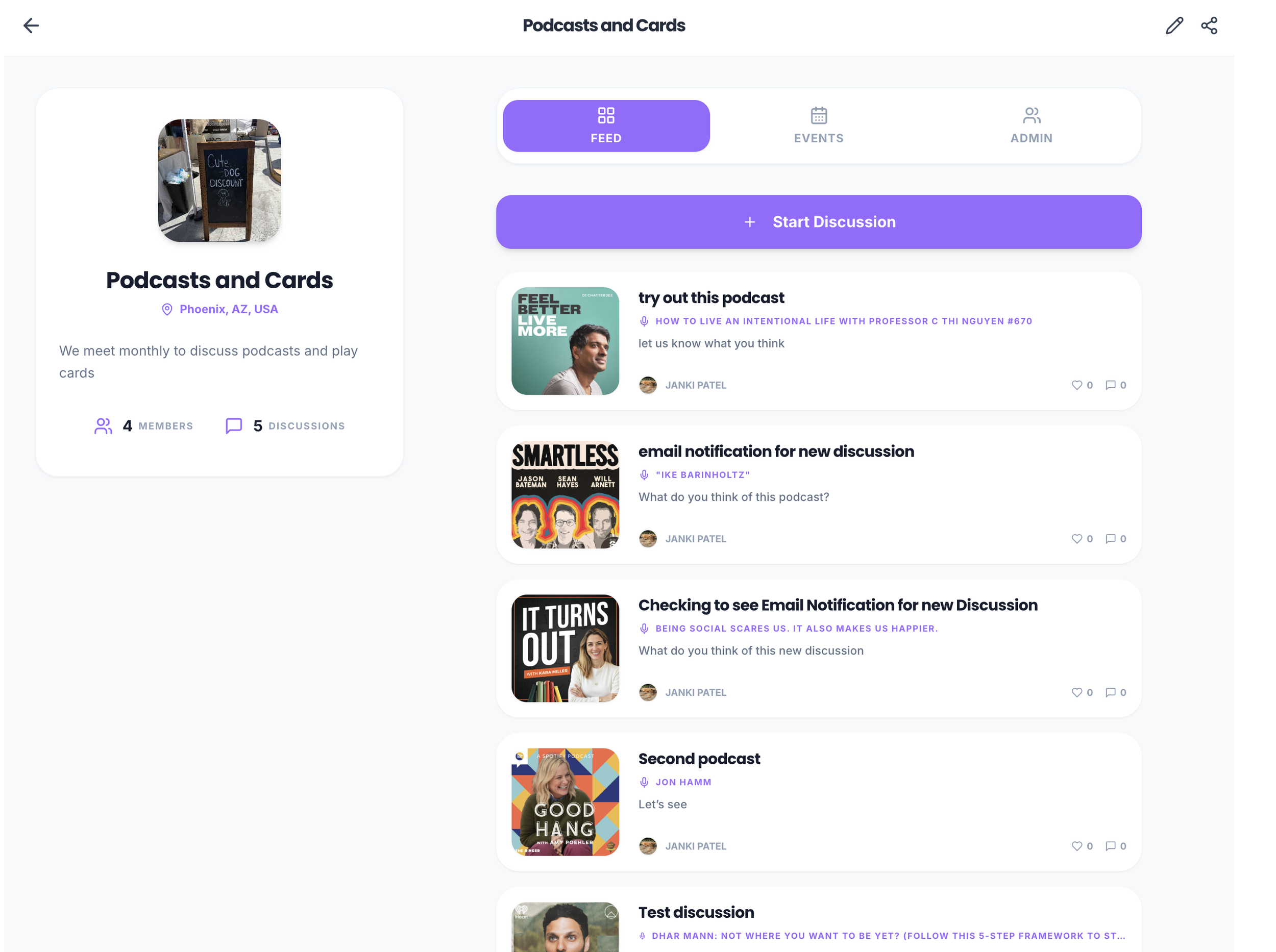
Task: Open the group photo of dog discount sign
Action: 219,181
